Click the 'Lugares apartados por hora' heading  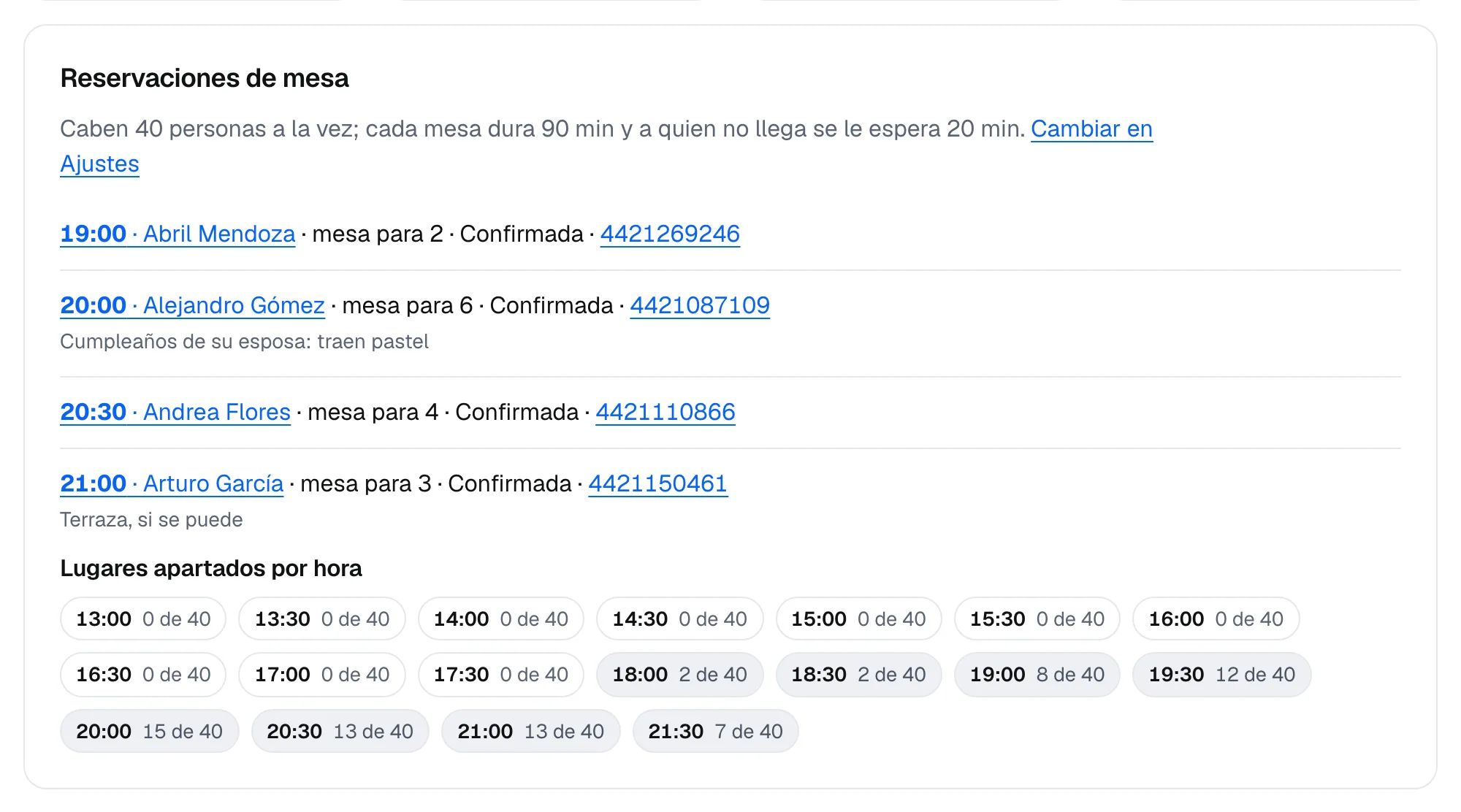point(211,568)
